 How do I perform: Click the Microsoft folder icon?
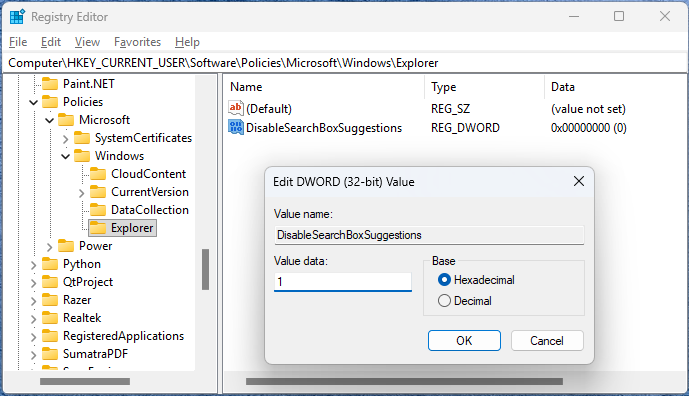pyautogui.click(x=66, y=120)
